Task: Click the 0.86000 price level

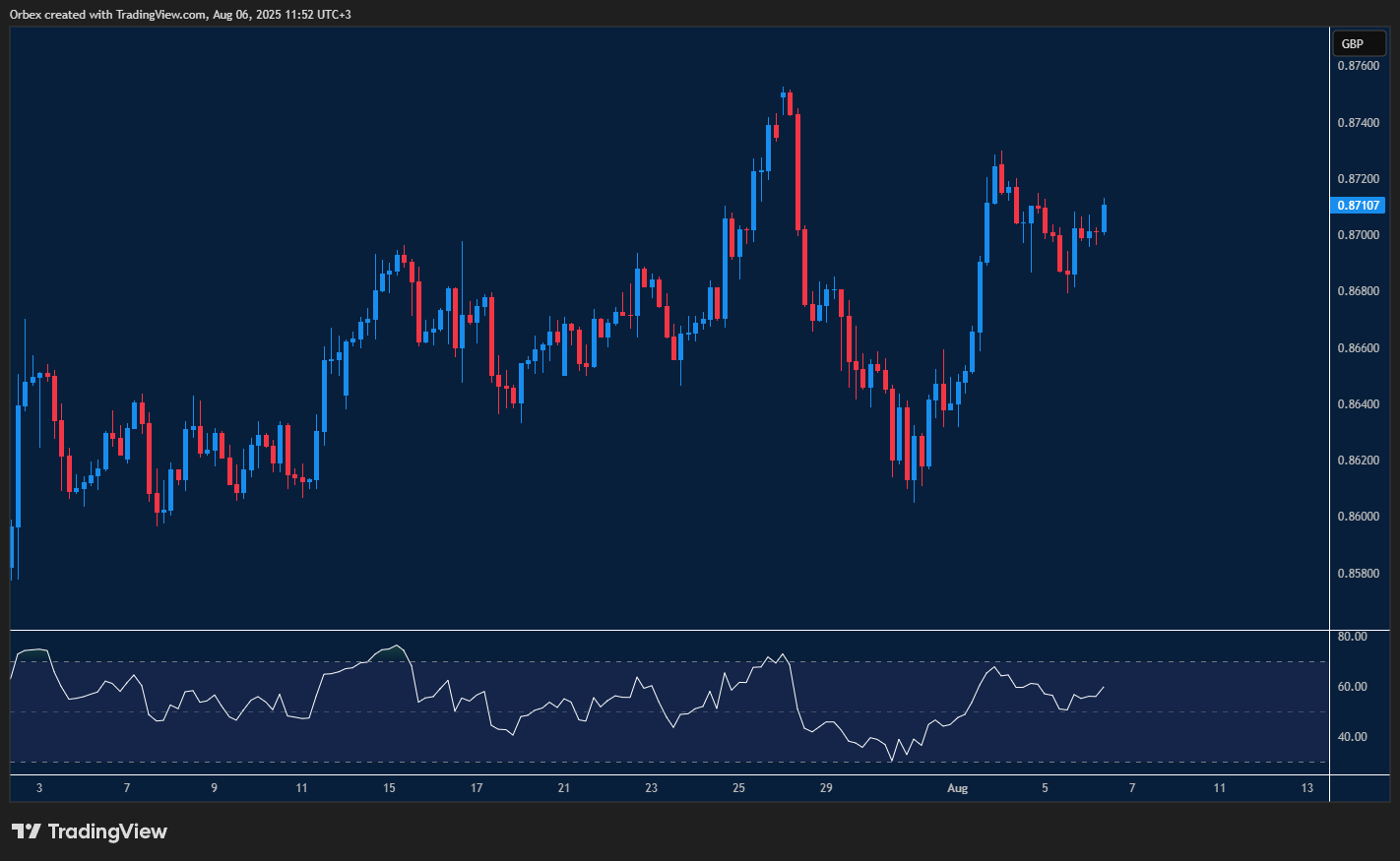Action: tap(1361, 515)
